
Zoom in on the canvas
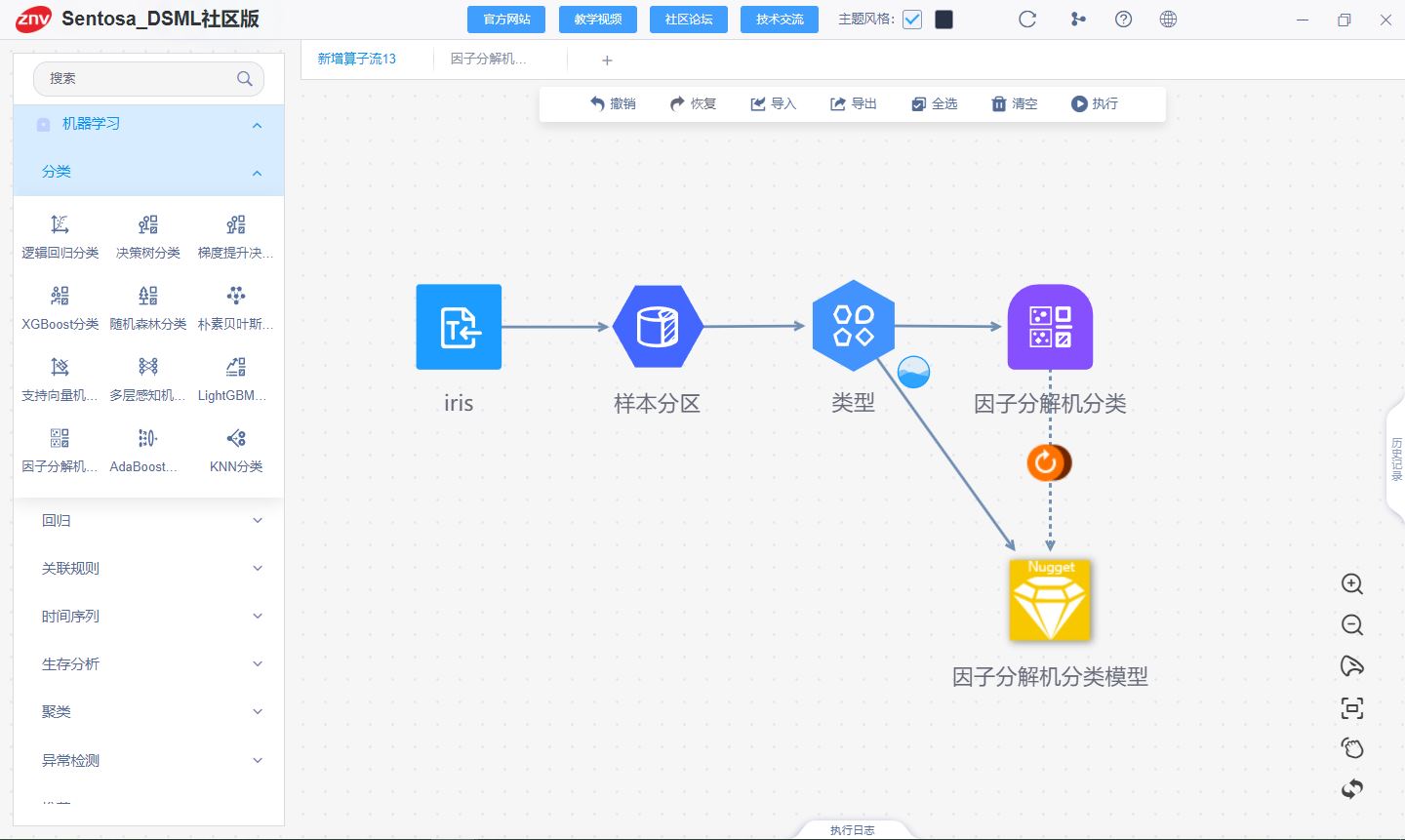tap(1351, 583)
